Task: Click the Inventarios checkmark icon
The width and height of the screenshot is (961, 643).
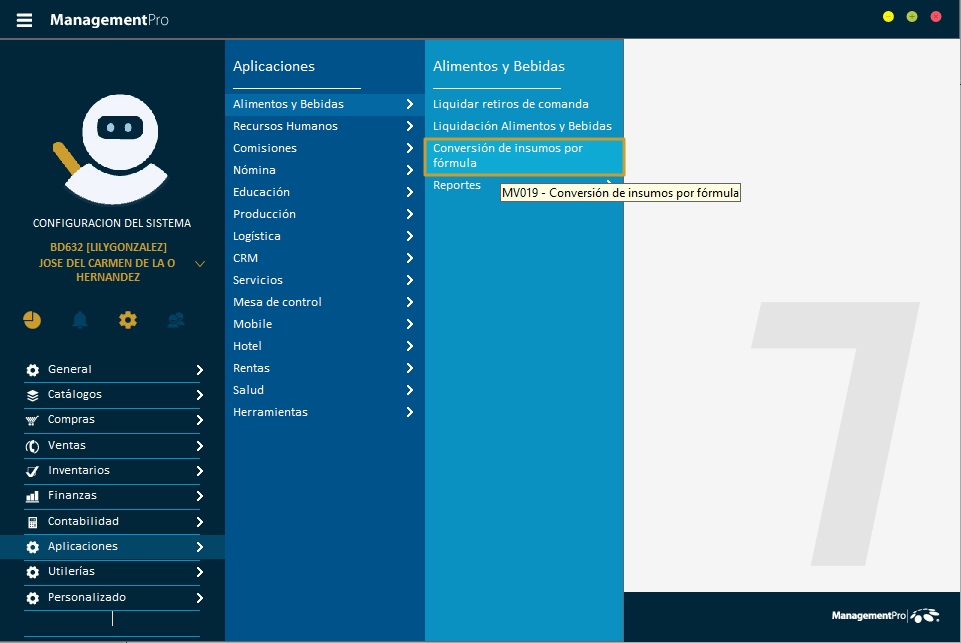Action: coord(32,471)
